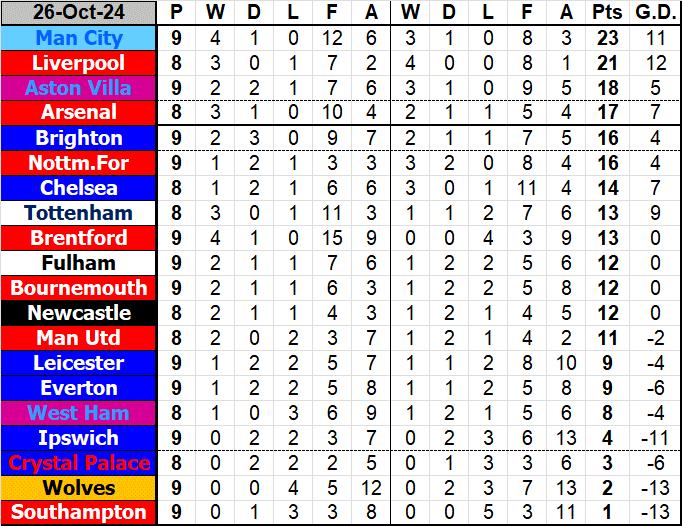
Task: Click the Chelsea row label
Action: (x=79, y=188)
